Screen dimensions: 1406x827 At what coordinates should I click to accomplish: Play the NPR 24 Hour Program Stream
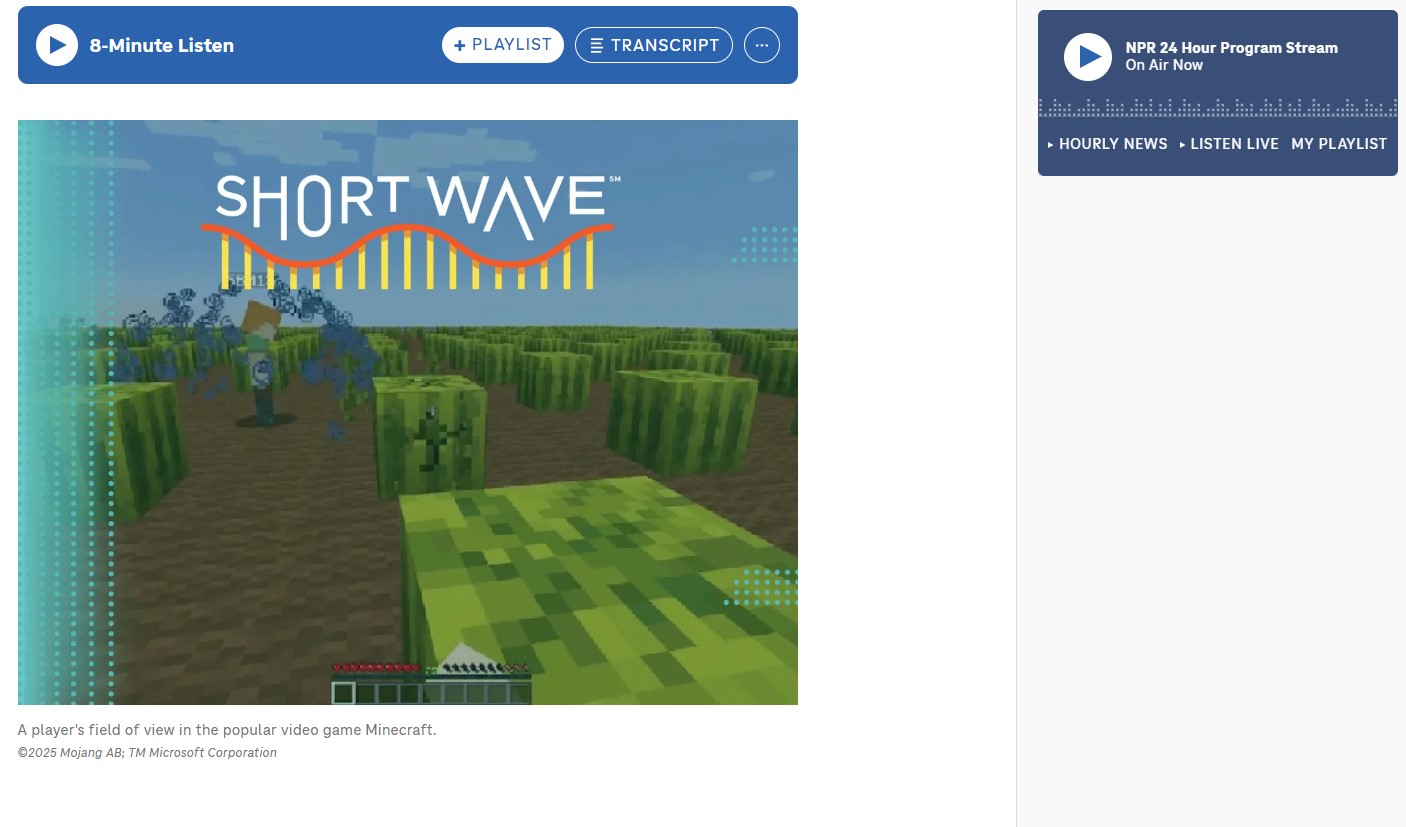pos(1088,57)
